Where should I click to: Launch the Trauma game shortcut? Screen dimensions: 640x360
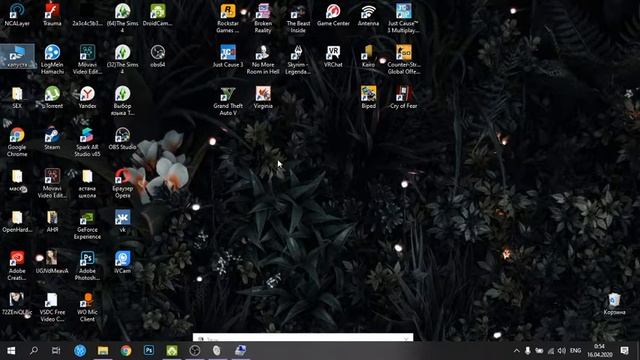(52, 15)
